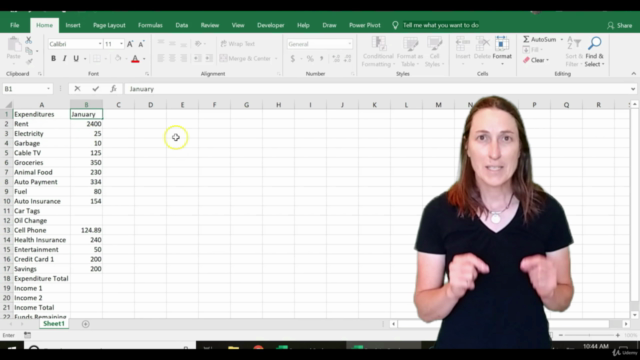Screen dimensions: 640x360
Task: Click the Clear eraser button
Action: point(536,60)
